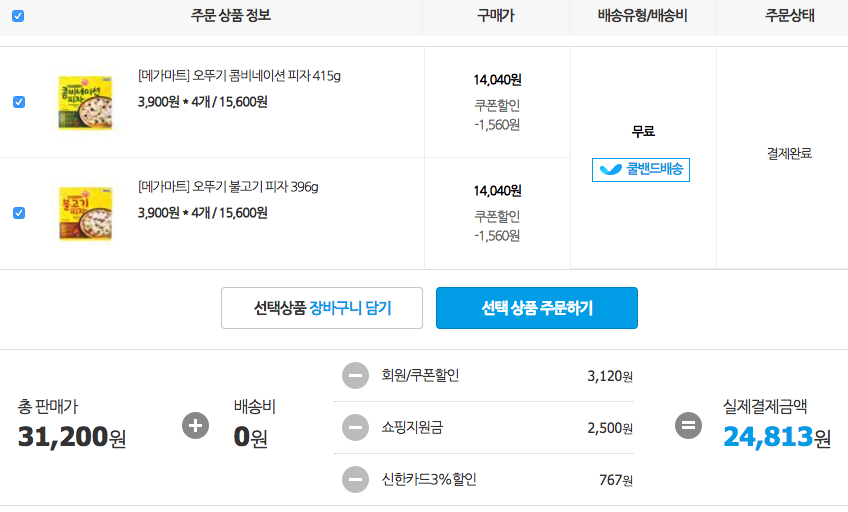Click the 배송유형/배송비 column header
848x512 pixels.
tap(643, 16)
